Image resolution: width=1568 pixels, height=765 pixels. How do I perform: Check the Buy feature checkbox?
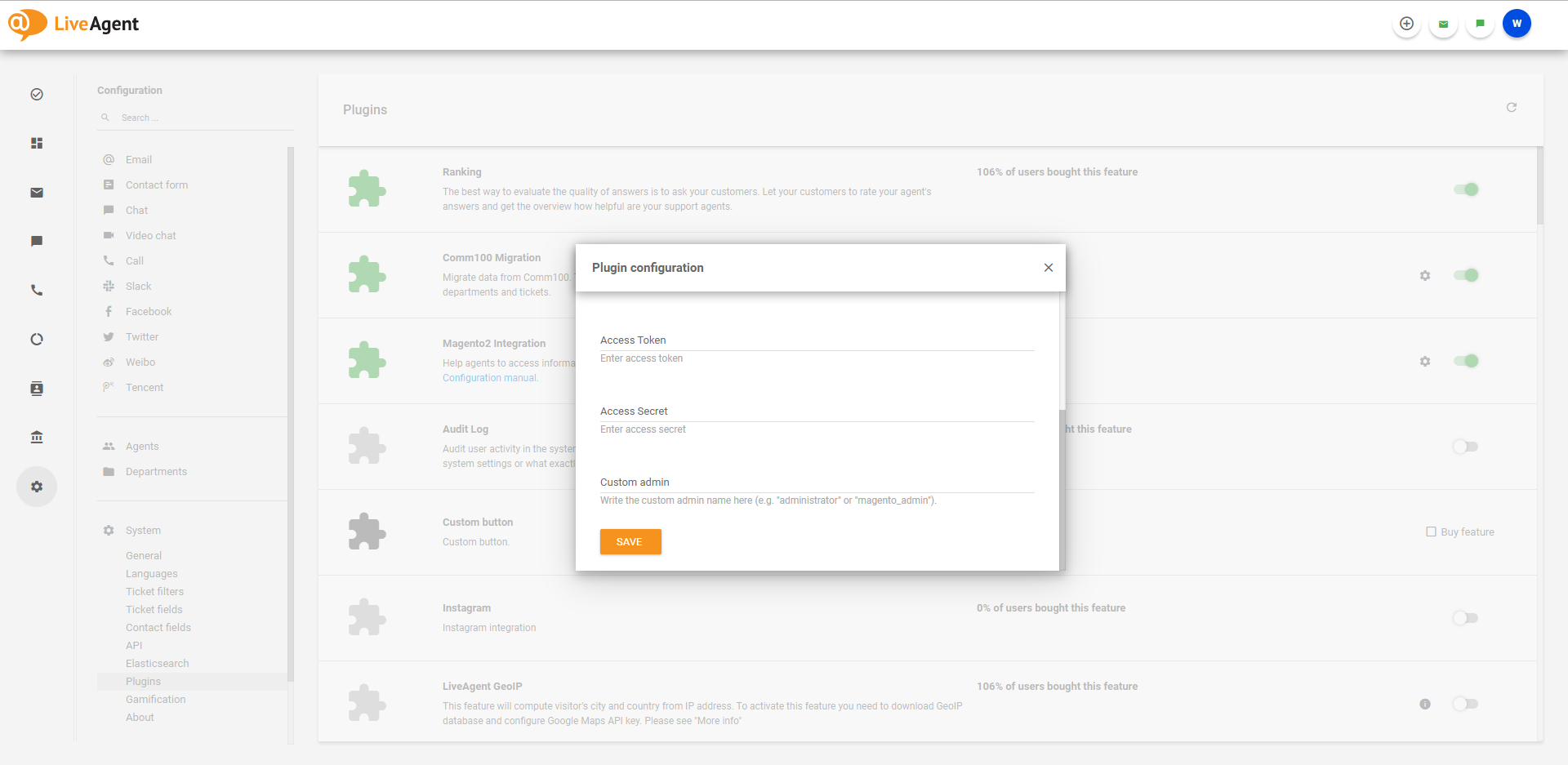point(1431,531)
